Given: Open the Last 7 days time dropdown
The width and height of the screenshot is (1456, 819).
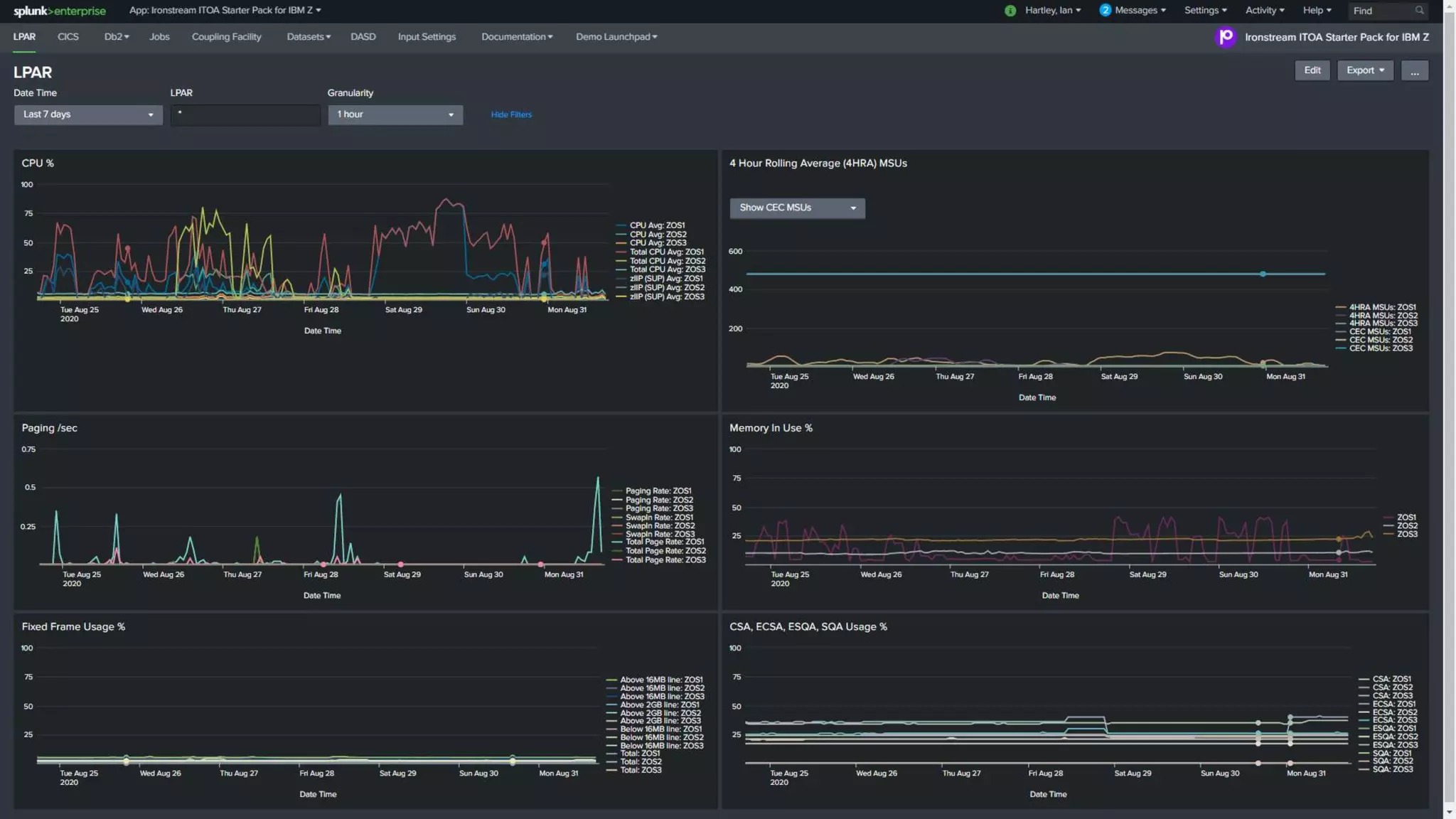Looking at the screenshot, I should 88,114.
